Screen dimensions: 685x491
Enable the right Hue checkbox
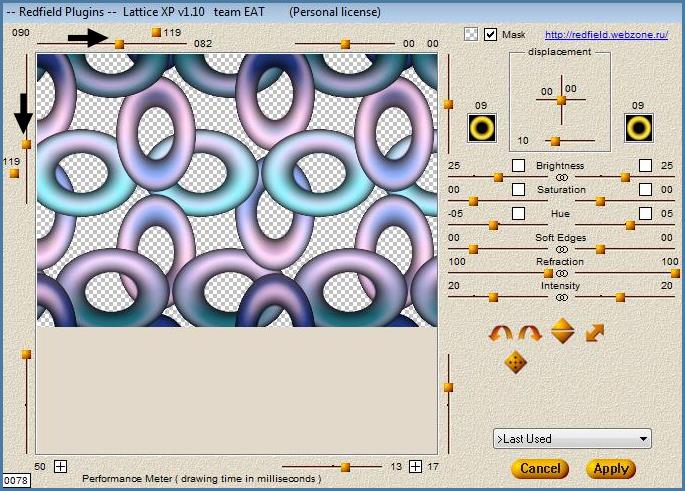[645, 213]
